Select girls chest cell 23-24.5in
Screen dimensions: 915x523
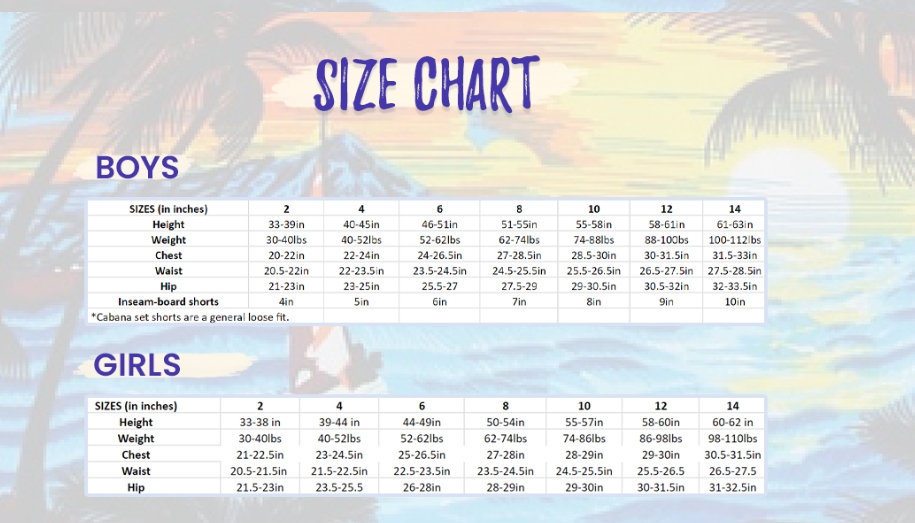click(x=339, y=455)
